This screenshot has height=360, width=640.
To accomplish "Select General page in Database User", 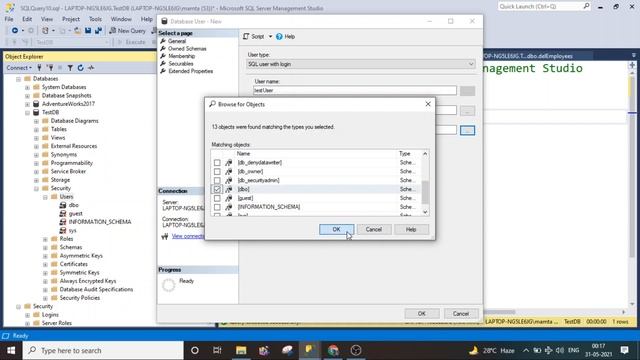I will [x=177, y=41].
